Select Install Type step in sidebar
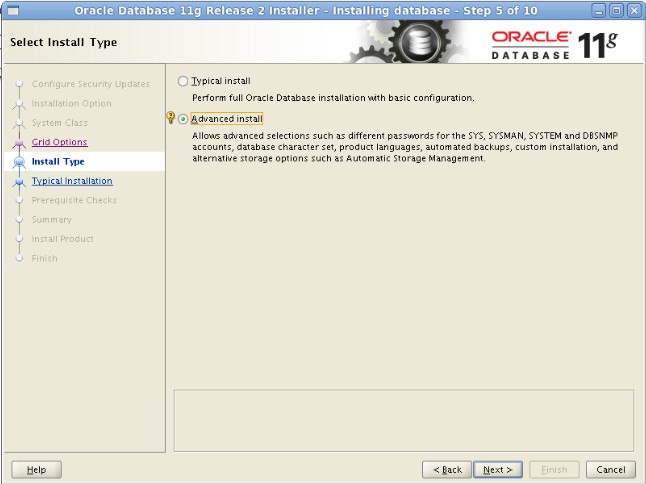Viewport: 646px width, 484px height. [x=58, y=161]
